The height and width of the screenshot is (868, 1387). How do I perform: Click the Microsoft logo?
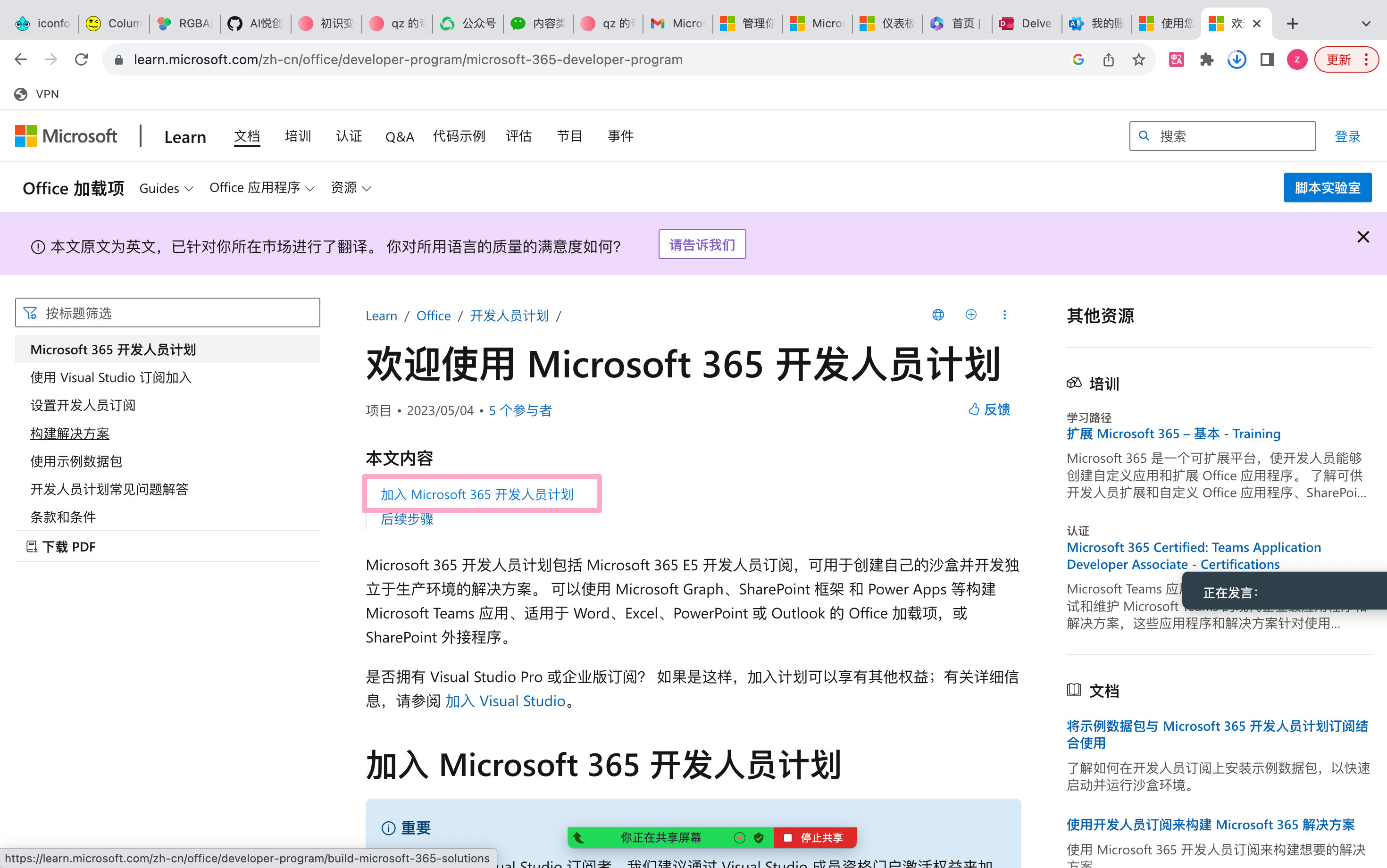click(x=66, y=136)
